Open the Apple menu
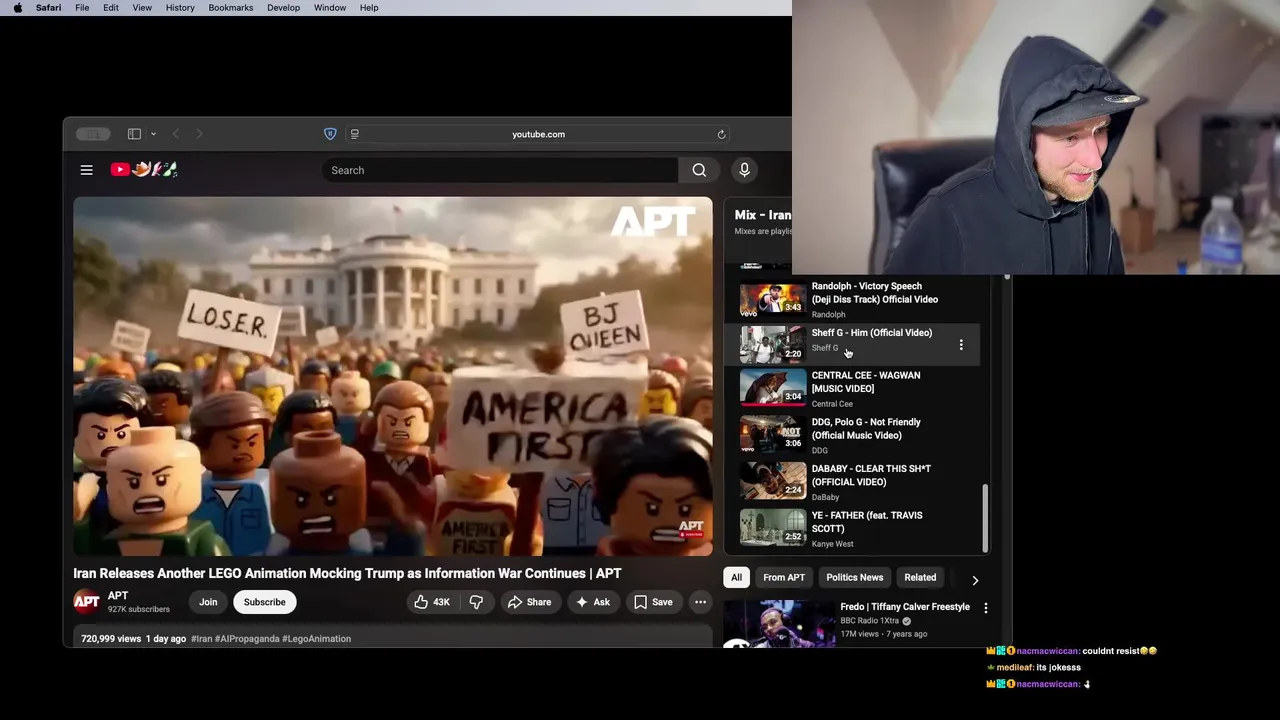The width and height of the screenshot is (1280, 720). point(17,7)
